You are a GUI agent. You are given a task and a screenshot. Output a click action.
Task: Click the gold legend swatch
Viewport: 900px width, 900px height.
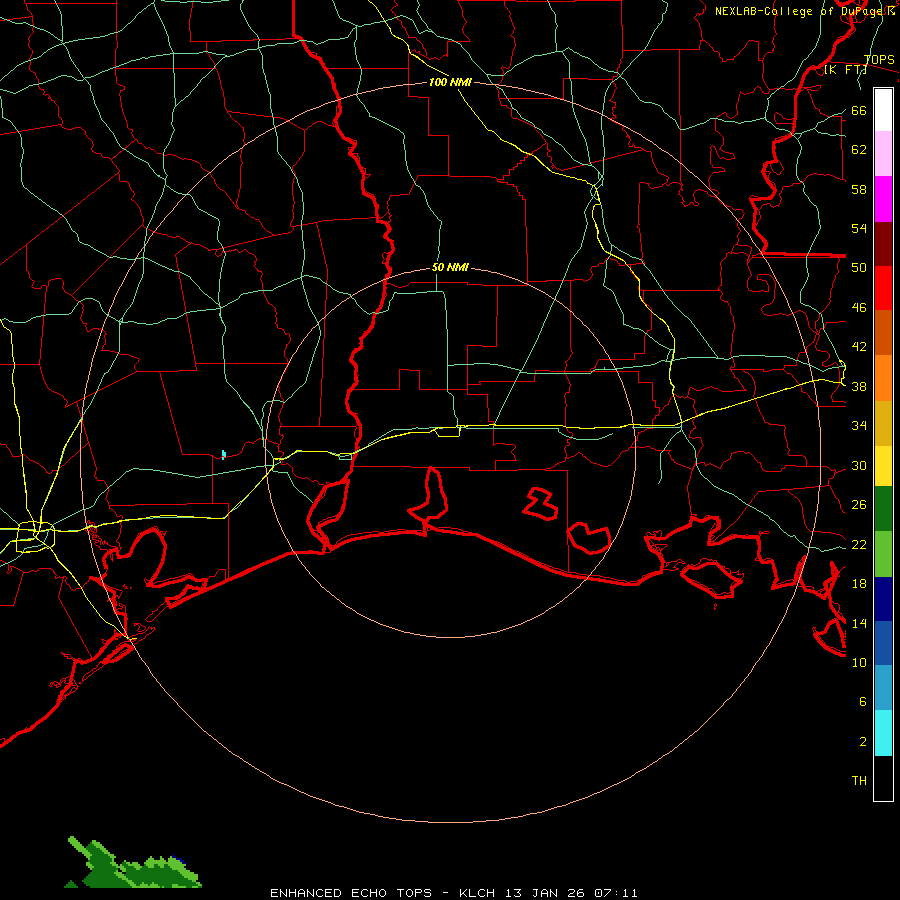(883, 423)
